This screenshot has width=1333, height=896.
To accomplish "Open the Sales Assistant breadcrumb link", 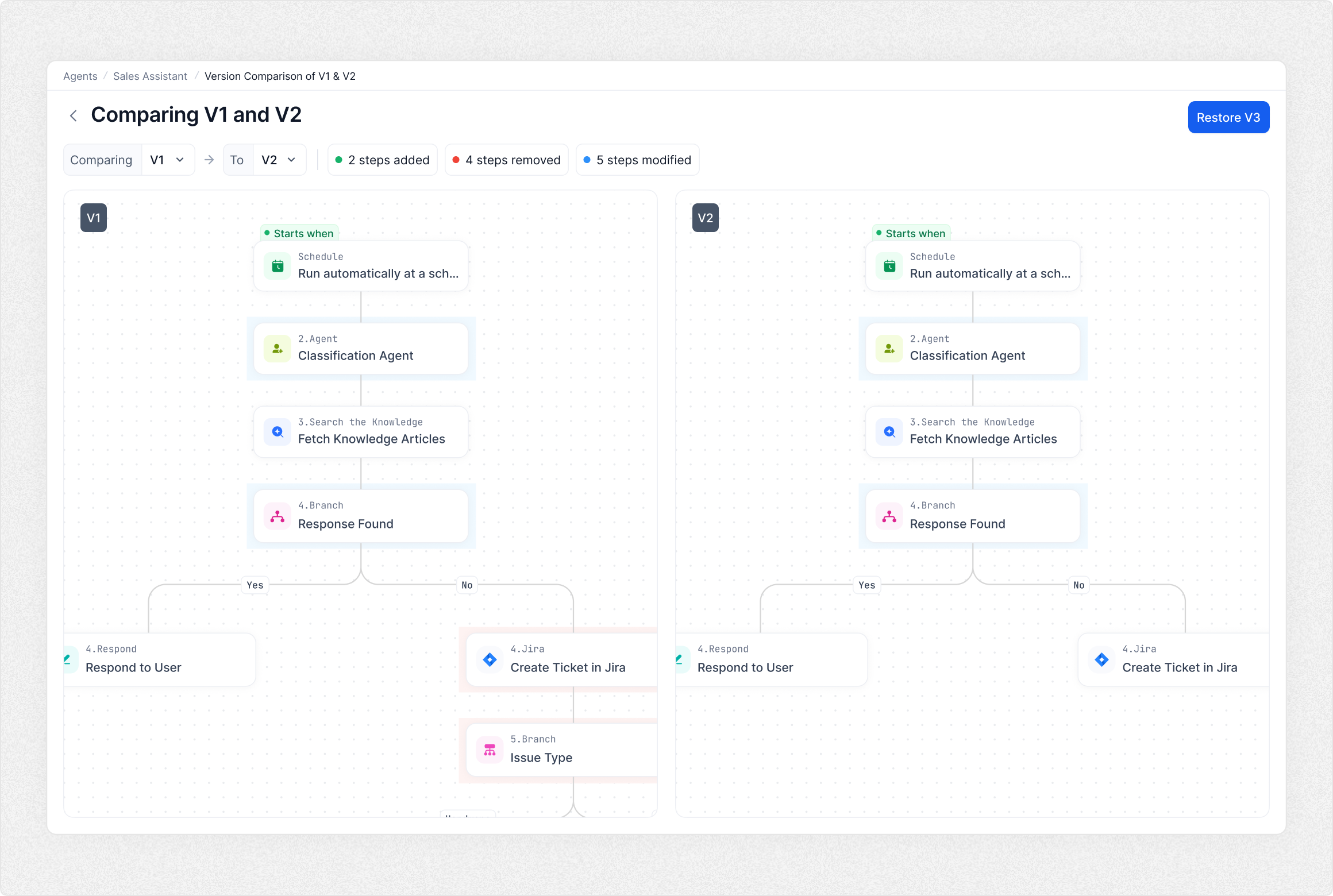I will pos(150,76).
